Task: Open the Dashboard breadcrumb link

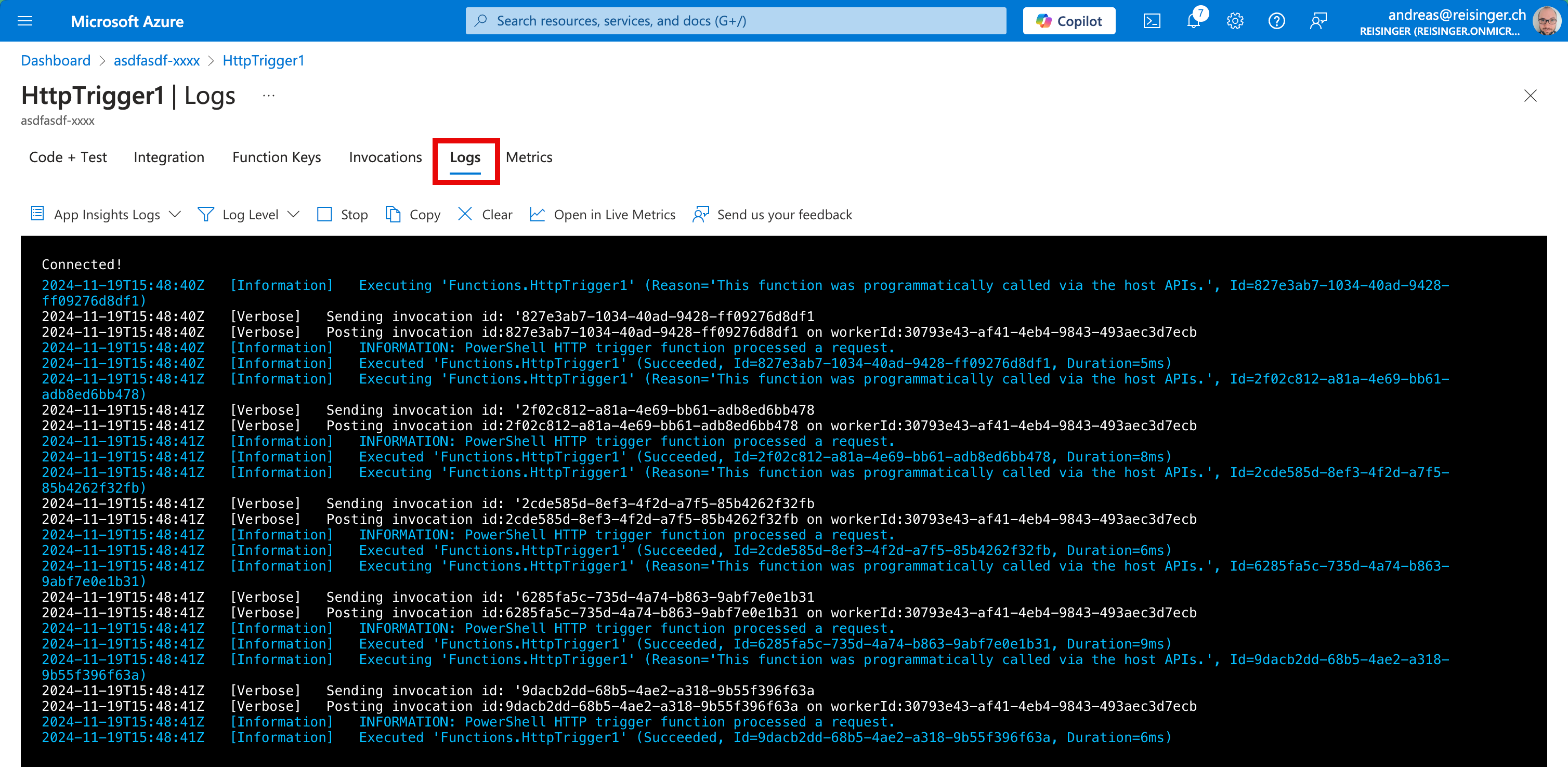Action: coord(56,61)
